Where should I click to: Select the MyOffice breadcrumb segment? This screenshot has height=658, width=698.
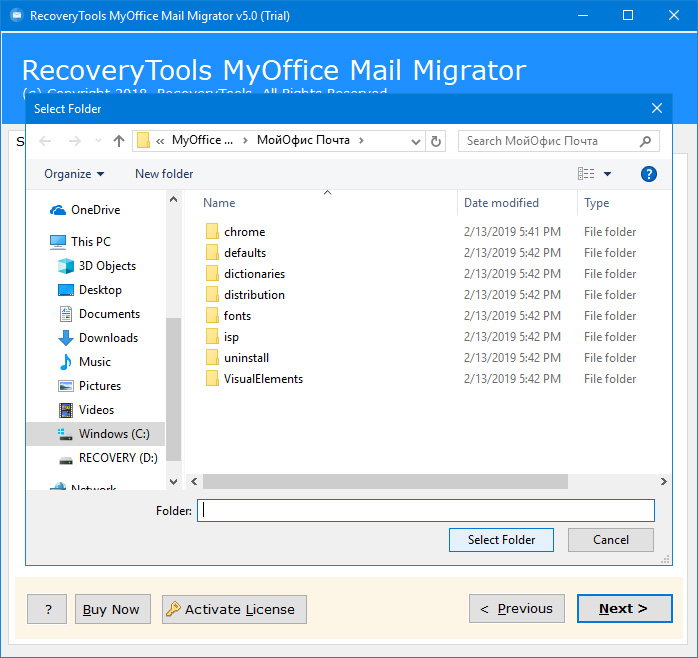tap(202, 140)
